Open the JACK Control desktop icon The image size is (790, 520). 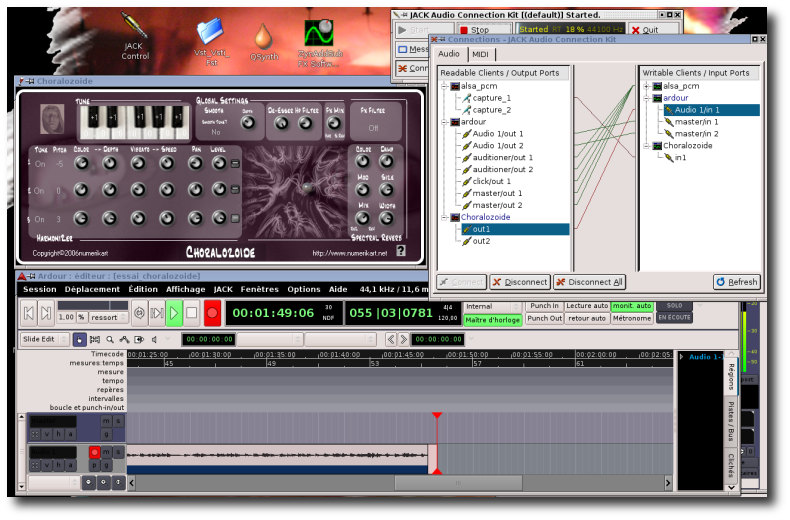[x=135, y=37]
